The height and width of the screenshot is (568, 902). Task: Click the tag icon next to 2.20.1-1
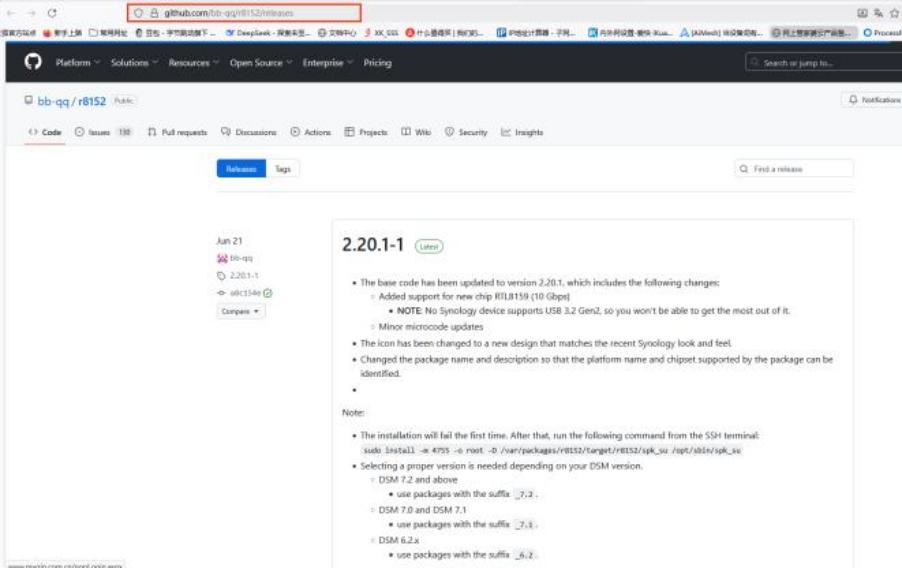pyautogui.click(x=221, y=276)
